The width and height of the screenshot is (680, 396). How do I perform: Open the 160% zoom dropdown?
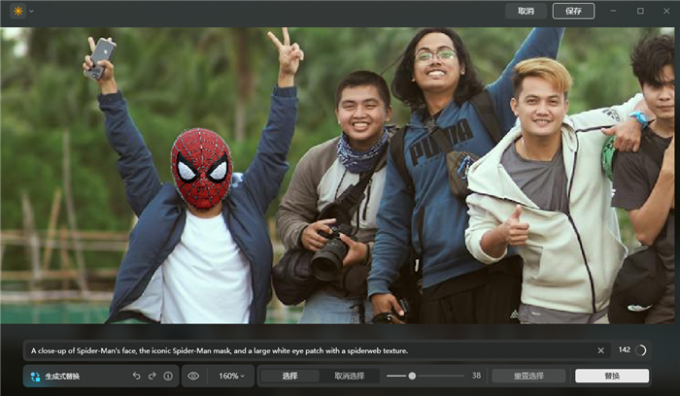pyautogui.click(x=231, y=376)
